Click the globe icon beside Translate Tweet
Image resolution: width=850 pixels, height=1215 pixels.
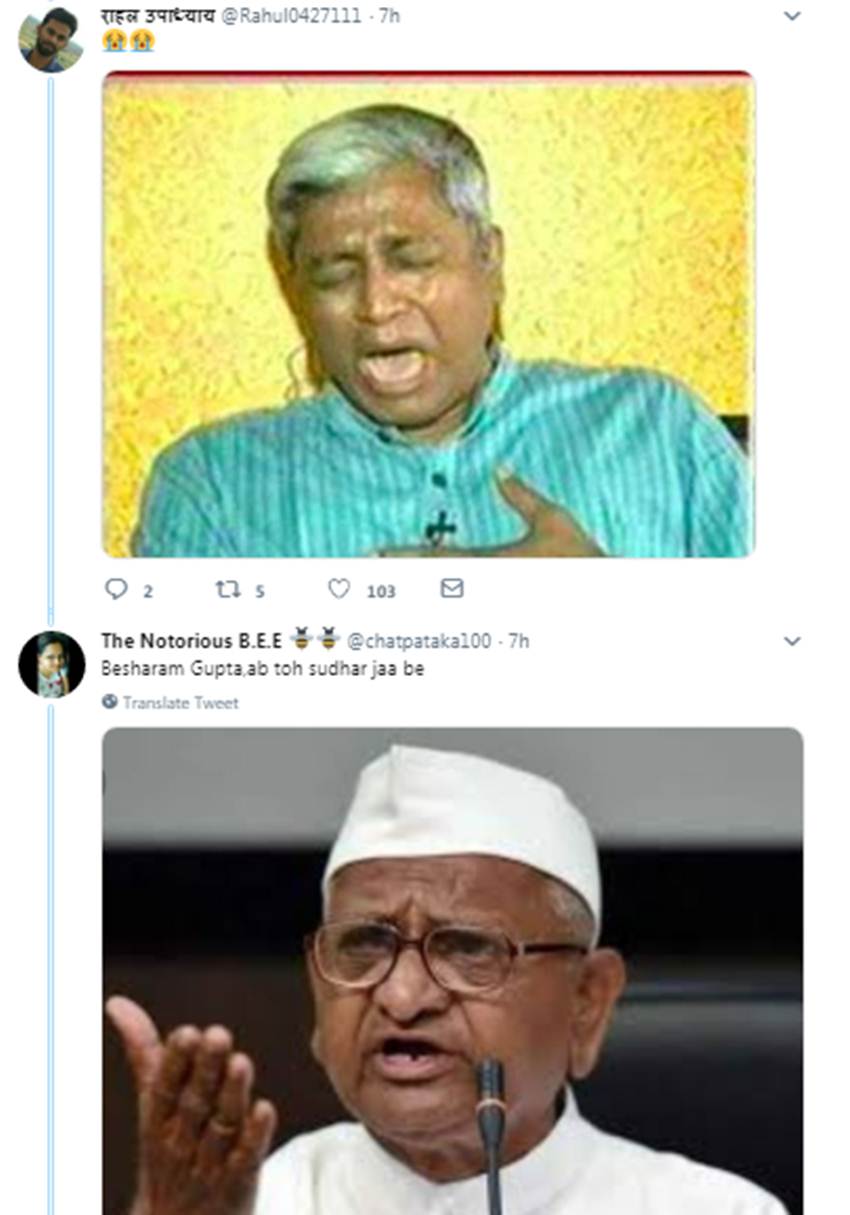pyautogui.click(x=110, y=703)
